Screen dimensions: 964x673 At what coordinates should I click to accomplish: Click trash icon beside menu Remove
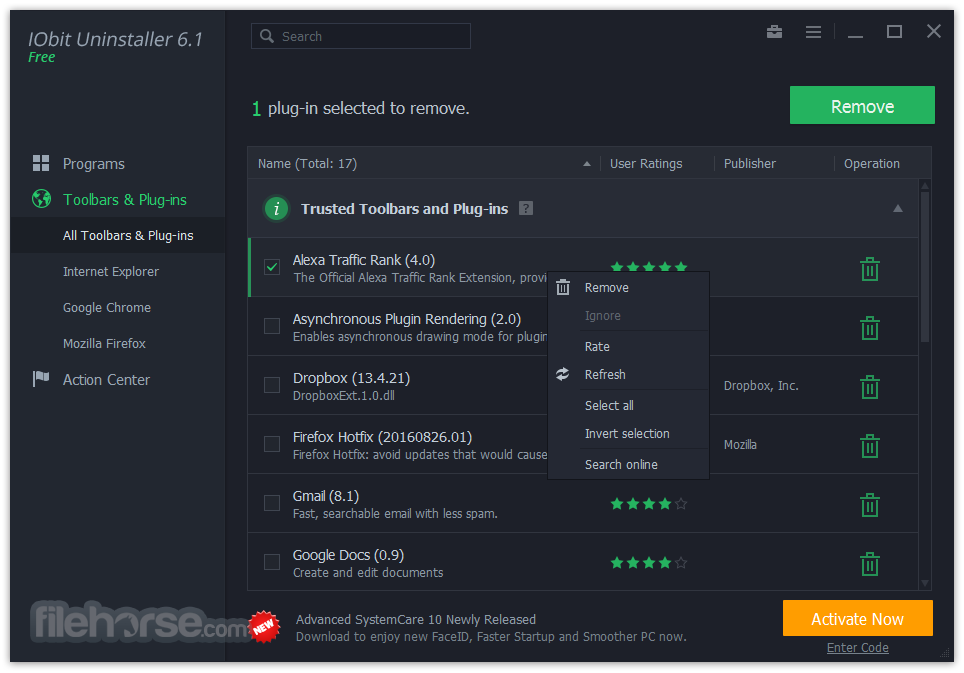point(563,287)
